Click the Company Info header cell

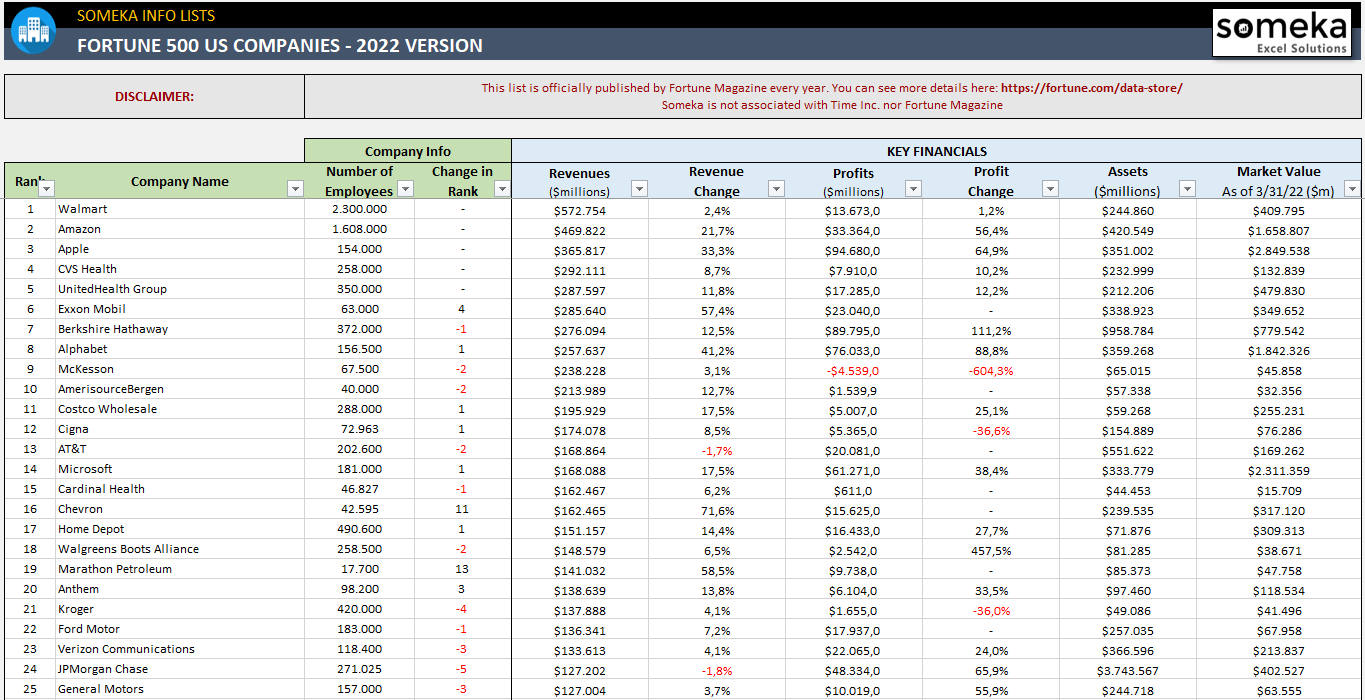407,151
